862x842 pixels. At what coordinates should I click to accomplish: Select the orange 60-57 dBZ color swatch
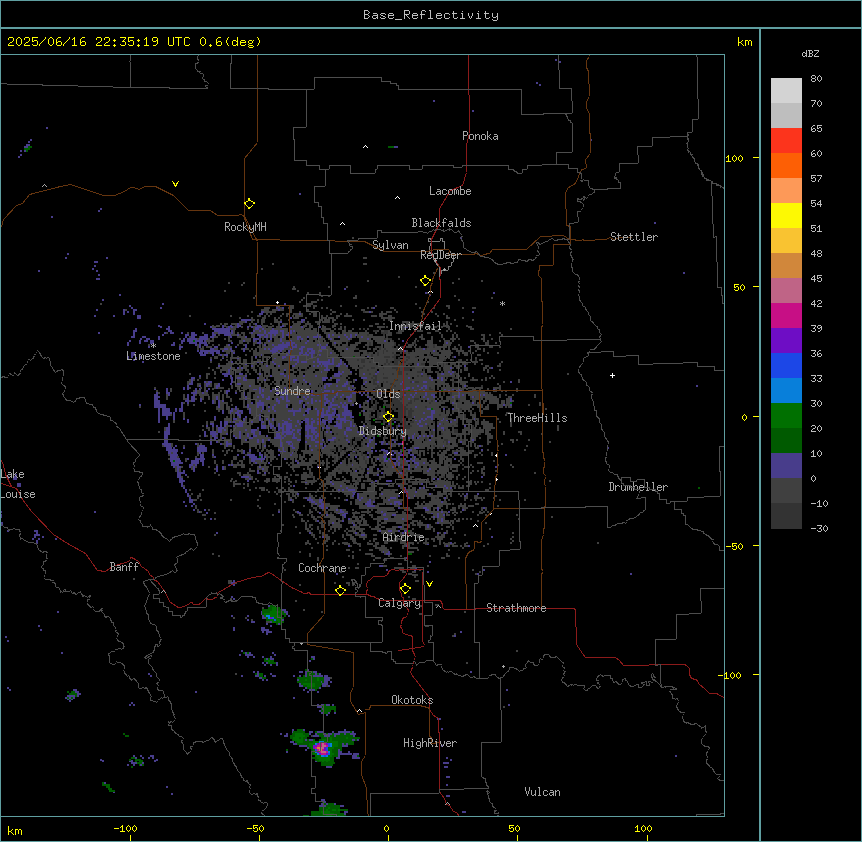click(x=786, y=166)
